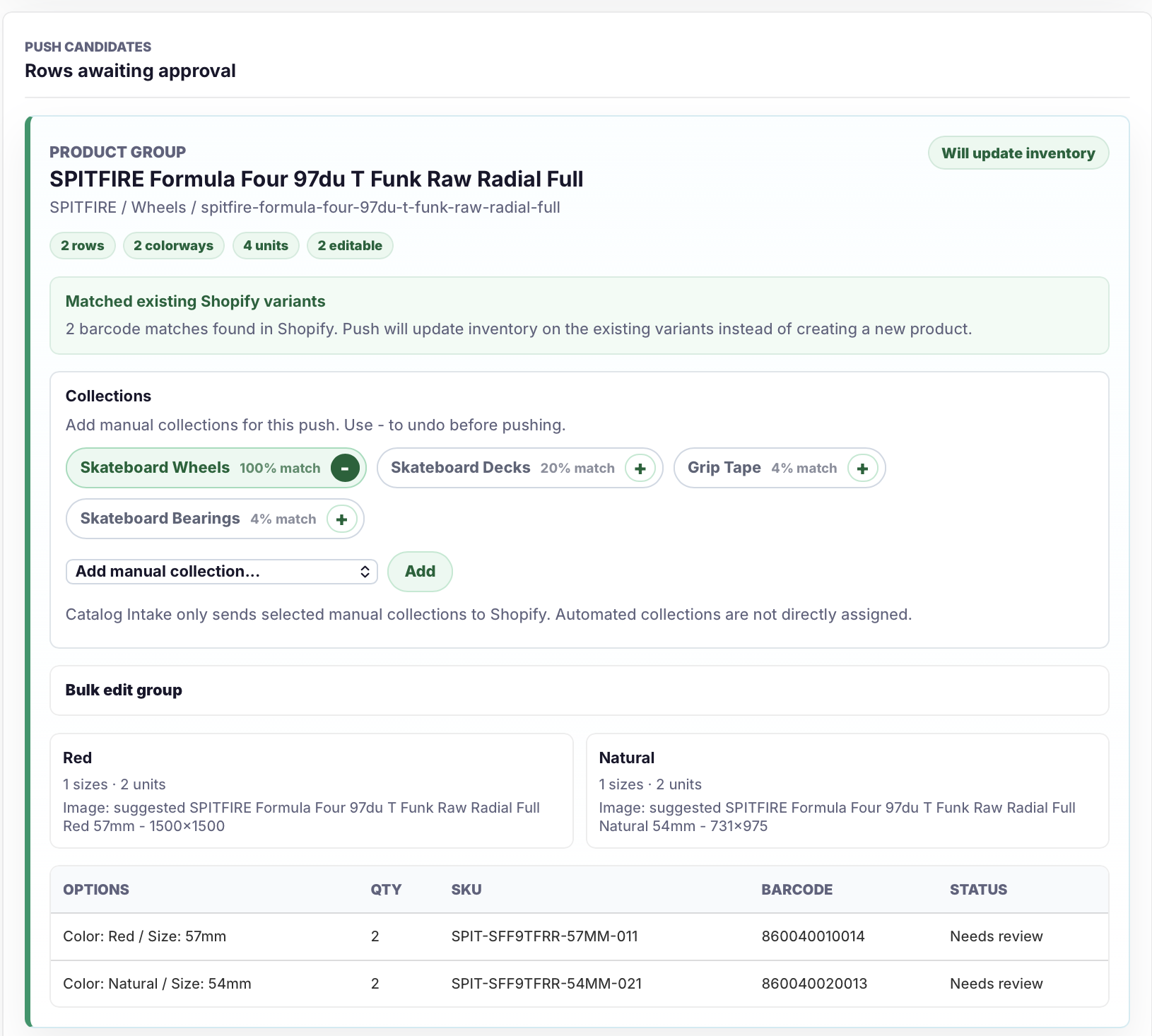Screen dimensions: 1152x1036
Task: Click the Rows awaiting approval heading
Action: tap(130, 71)
